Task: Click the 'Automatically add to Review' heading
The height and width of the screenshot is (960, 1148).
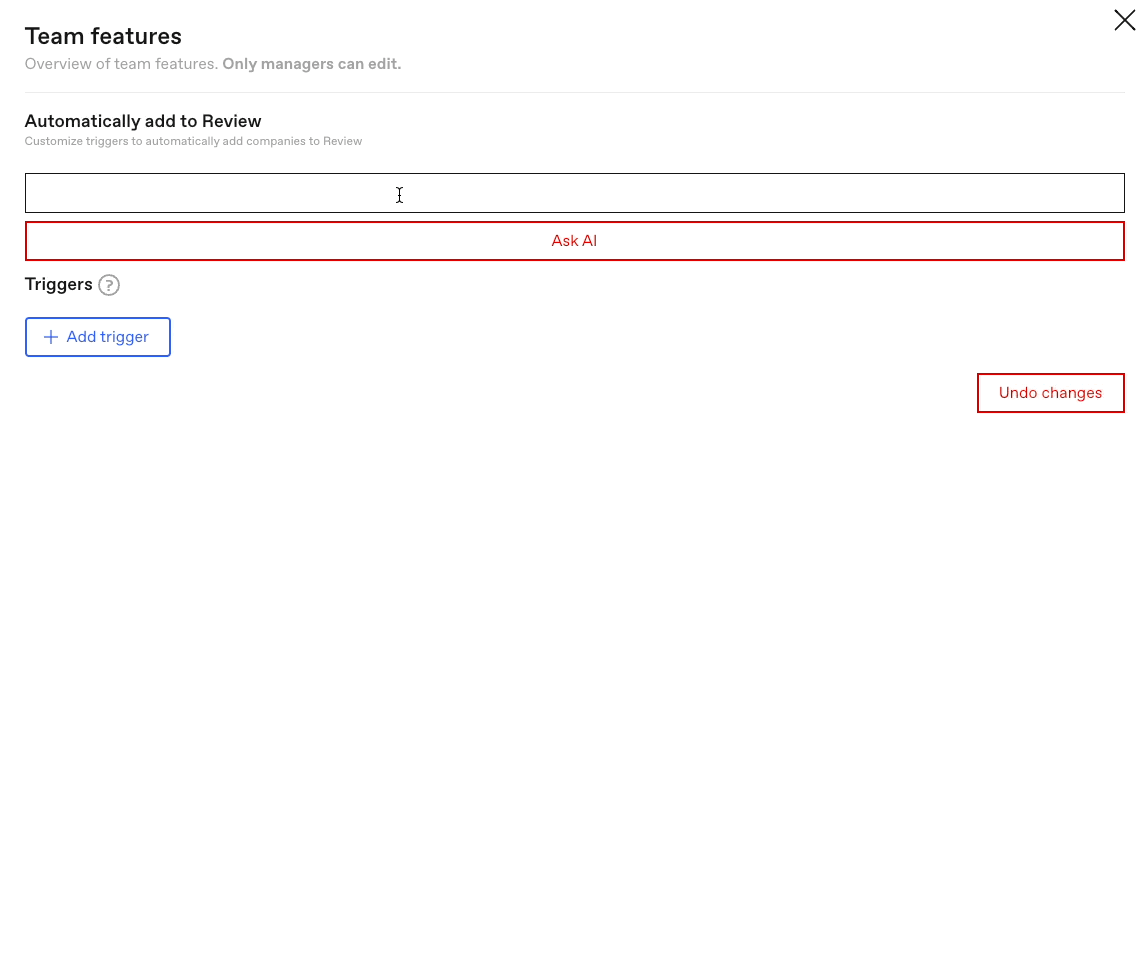Action: click(x=143, y=121)
